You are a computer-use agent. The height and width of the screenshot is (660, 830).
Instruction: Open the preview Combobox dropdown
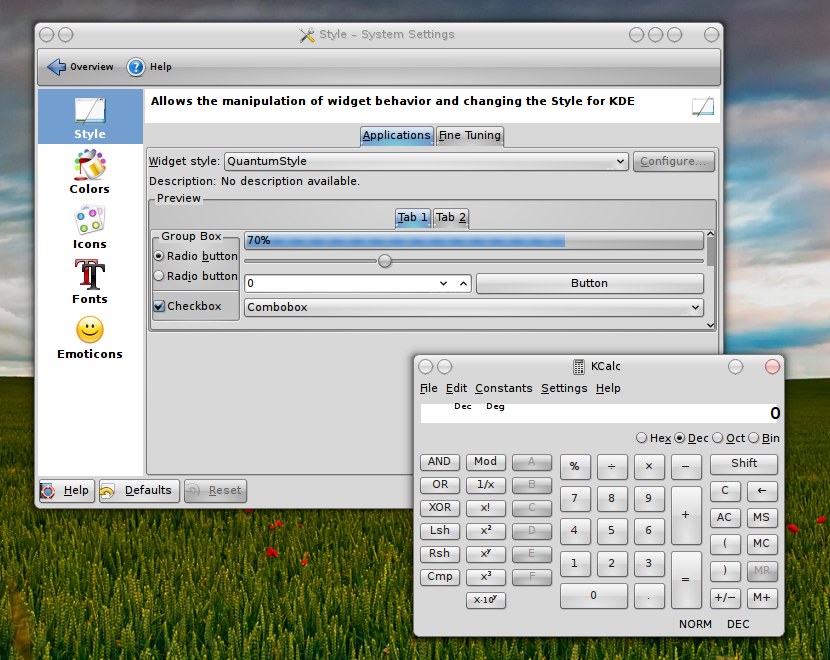(474, 307)
